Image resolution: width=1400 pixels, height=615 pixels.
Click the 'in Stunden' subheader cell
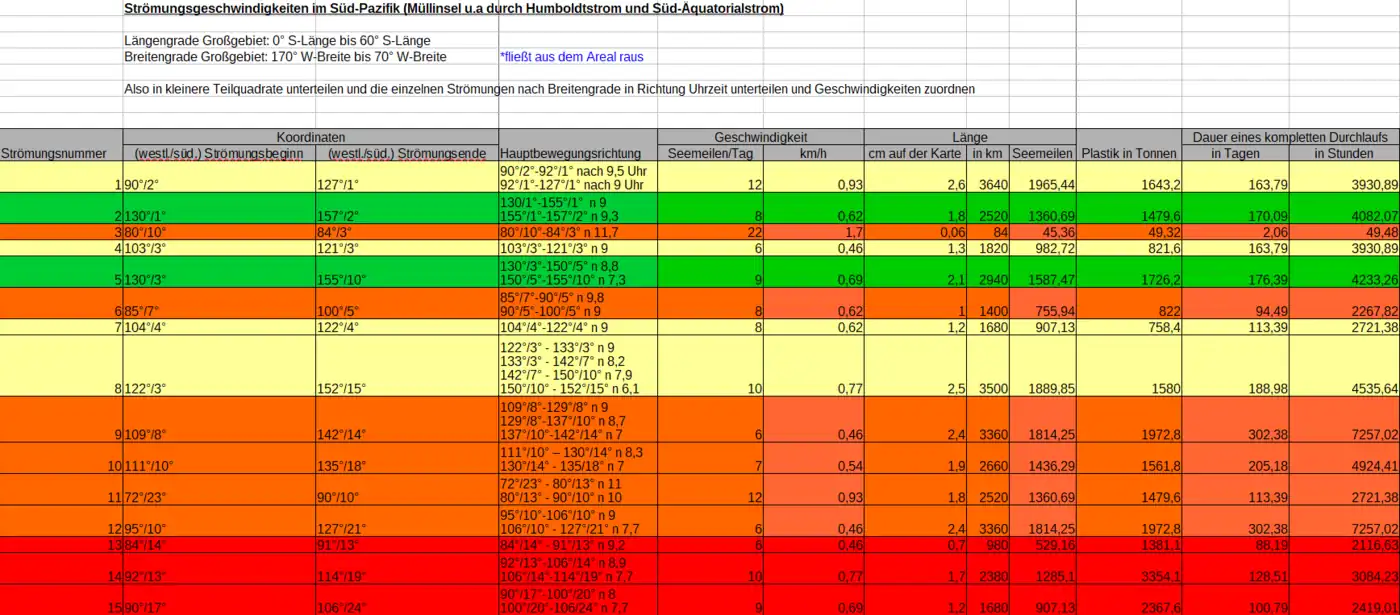1343,153
